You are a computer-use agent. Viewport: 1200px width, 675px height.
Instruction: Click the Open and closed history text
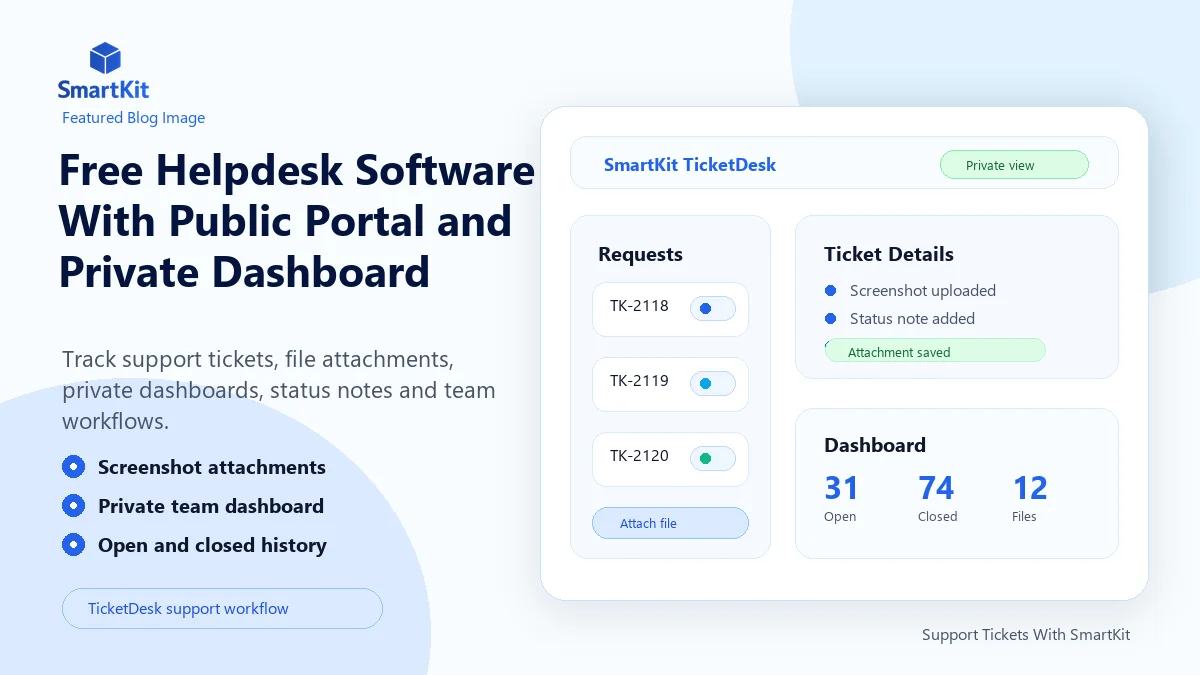[x=212, y=545]
